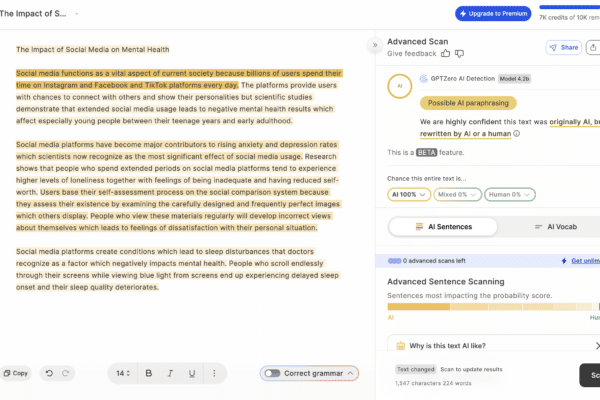Viewport: 600px width, 400px height.
Task: Open the 'Get unlimited' link
Action: click(585, 261)
